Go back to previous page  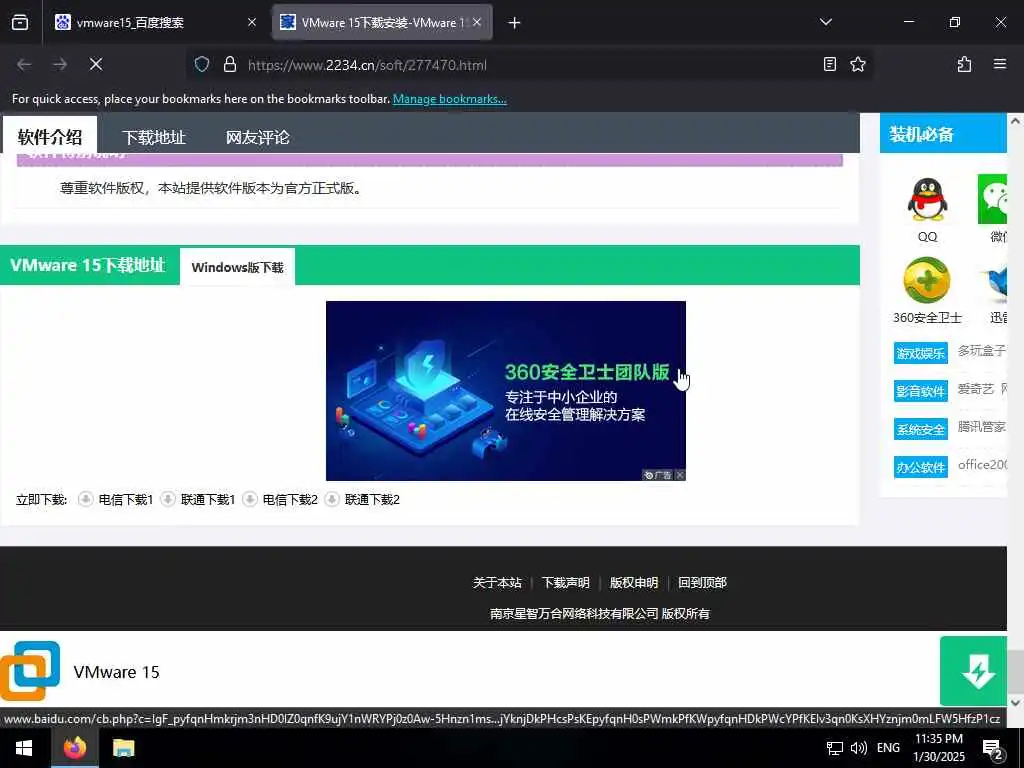click(24, 64)
